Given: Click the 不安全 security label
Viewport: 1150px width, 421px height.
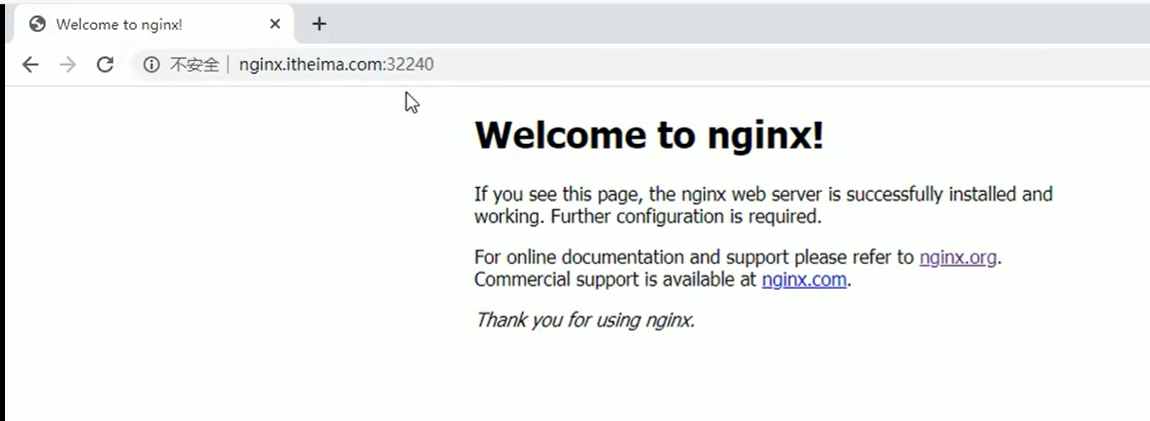Looking at the screenshot, I should tap(194, 65).
